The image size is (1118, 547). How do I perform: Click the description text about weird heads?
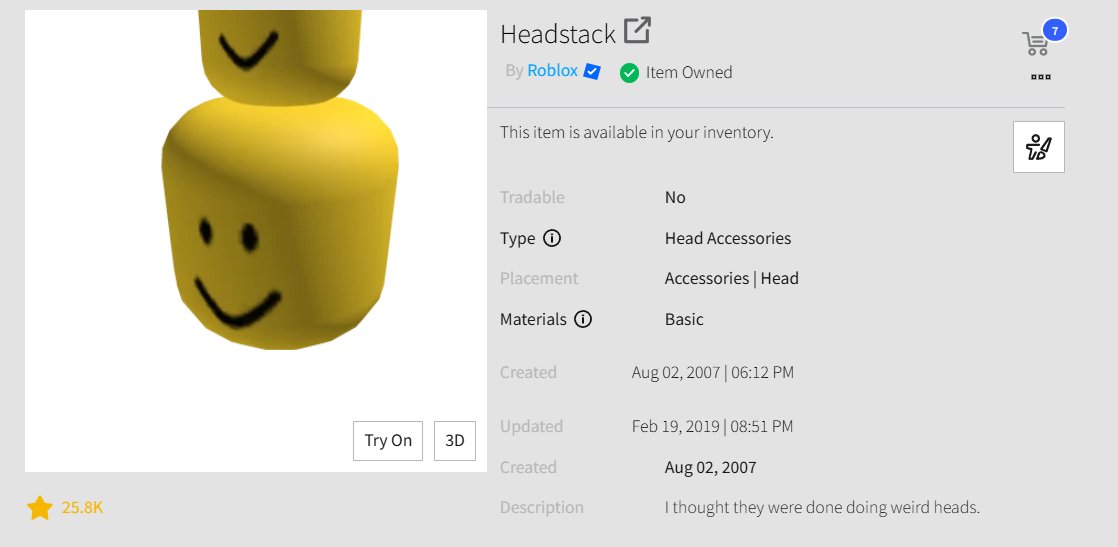click(822, 508)
